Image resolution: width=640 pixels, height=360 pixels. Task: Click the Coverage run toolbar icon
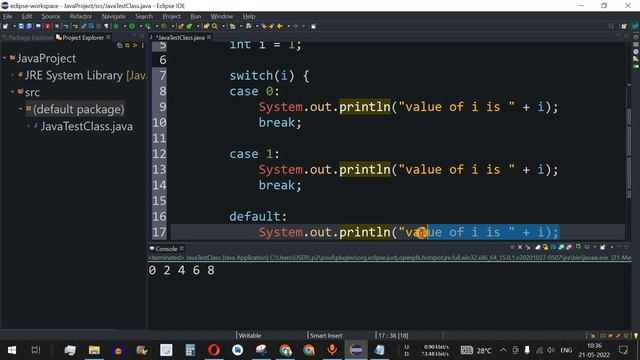click(147, 26)
